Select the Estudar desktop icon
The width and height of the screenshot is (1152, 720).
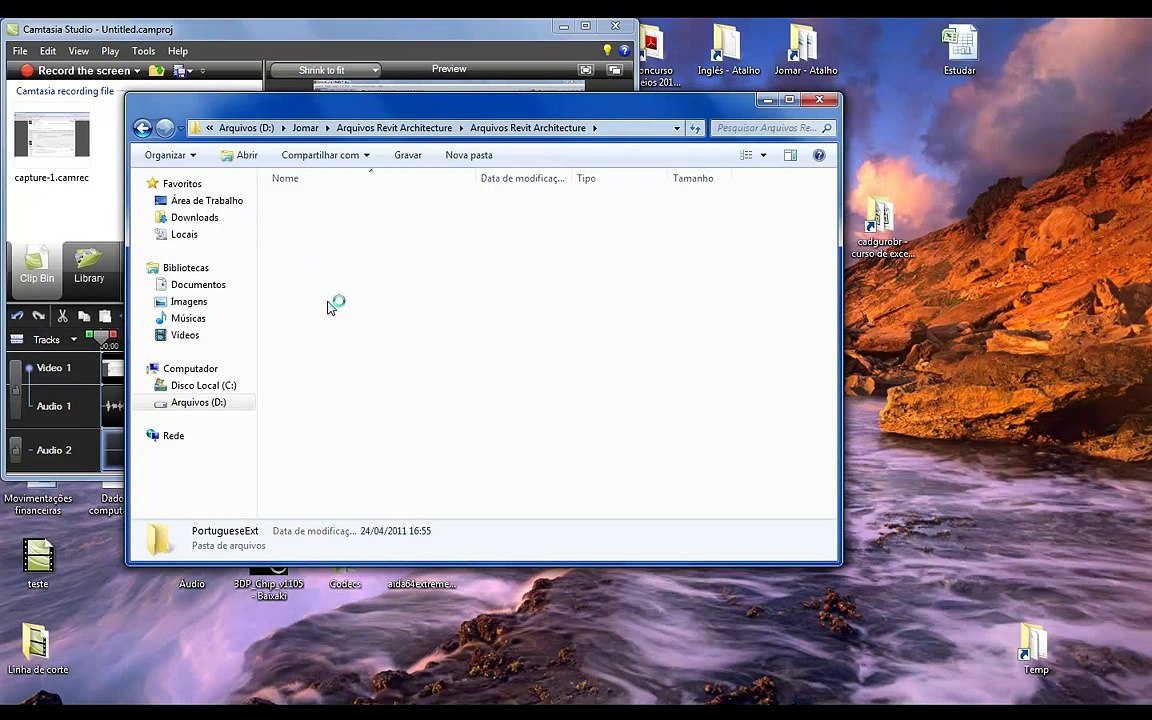[960, 50]
